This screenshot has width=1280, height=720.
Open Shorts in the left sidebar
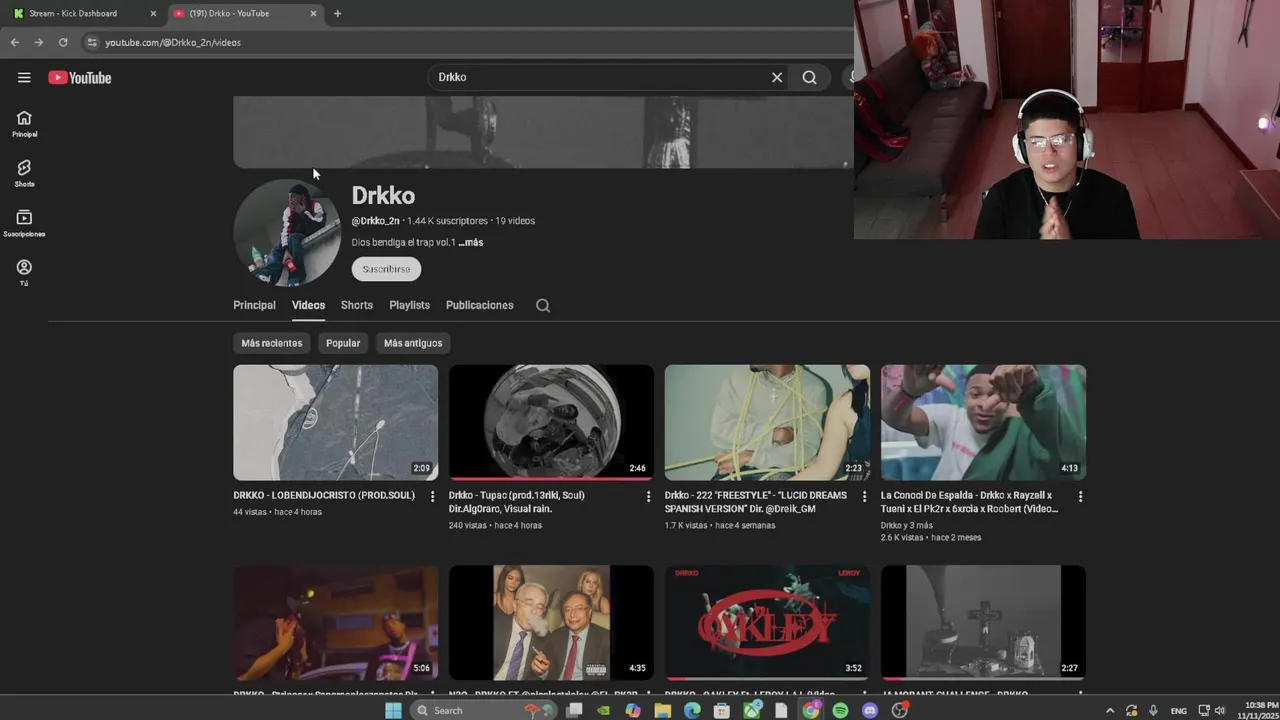tap(24, 174)
